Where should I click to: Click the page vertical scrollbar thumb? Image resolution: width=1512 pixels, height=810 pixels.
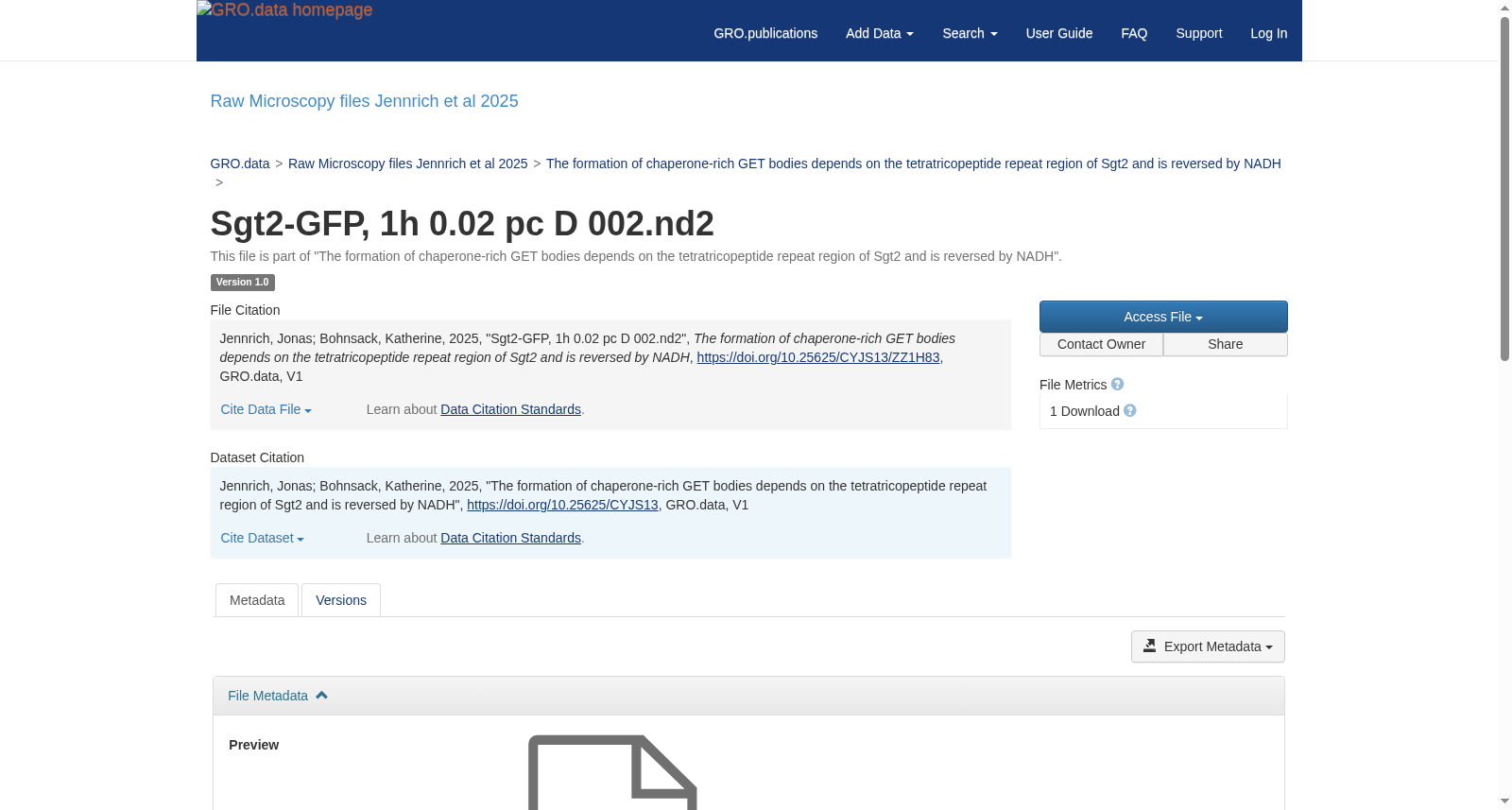[x=1504, y=189]
